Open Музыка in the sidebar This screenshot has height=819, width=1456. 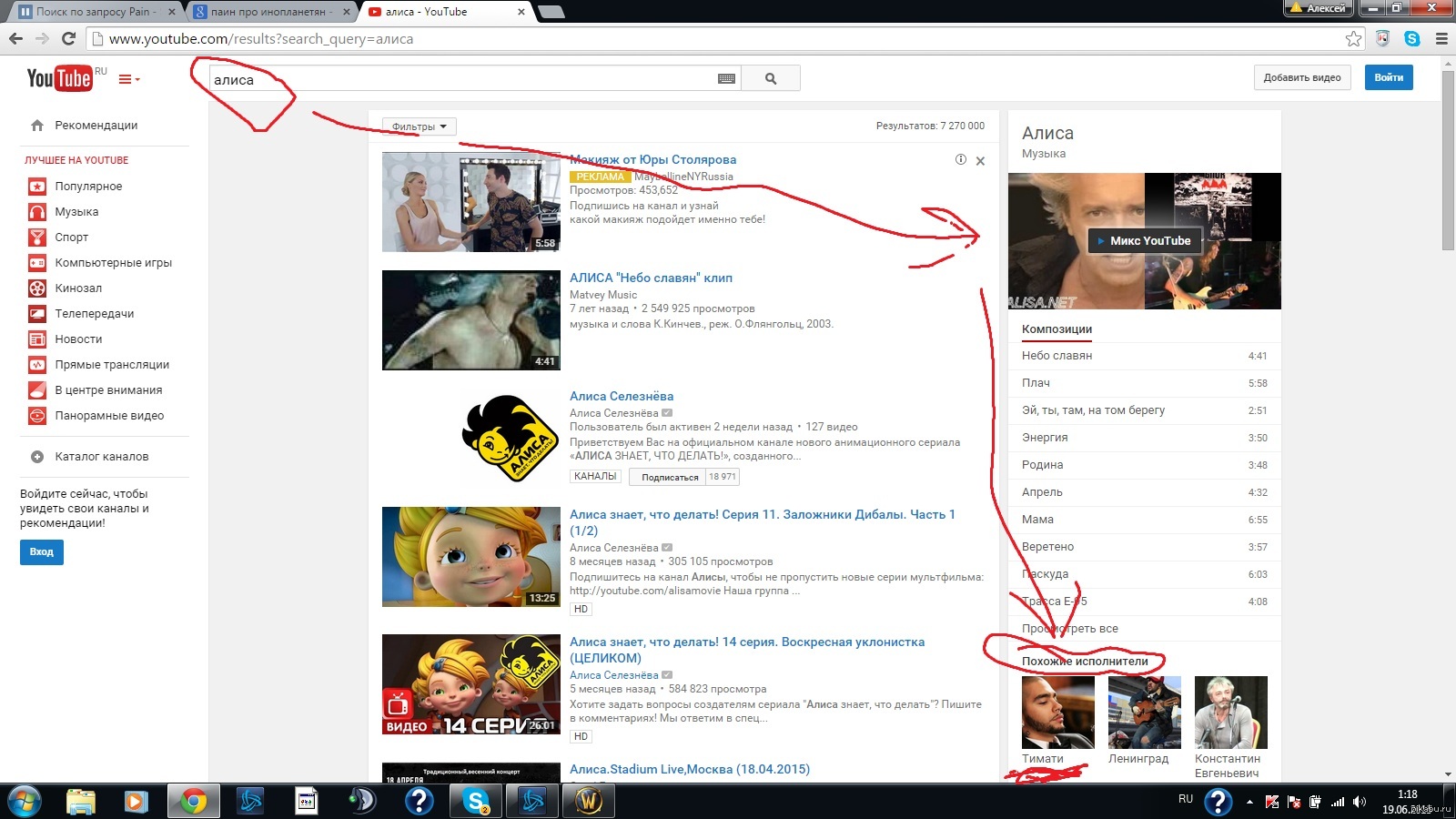pos(76,212)
